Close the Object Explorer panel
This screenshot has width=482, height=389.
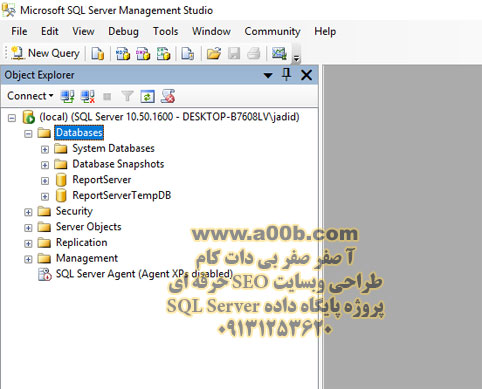click(x=306, y=75)
